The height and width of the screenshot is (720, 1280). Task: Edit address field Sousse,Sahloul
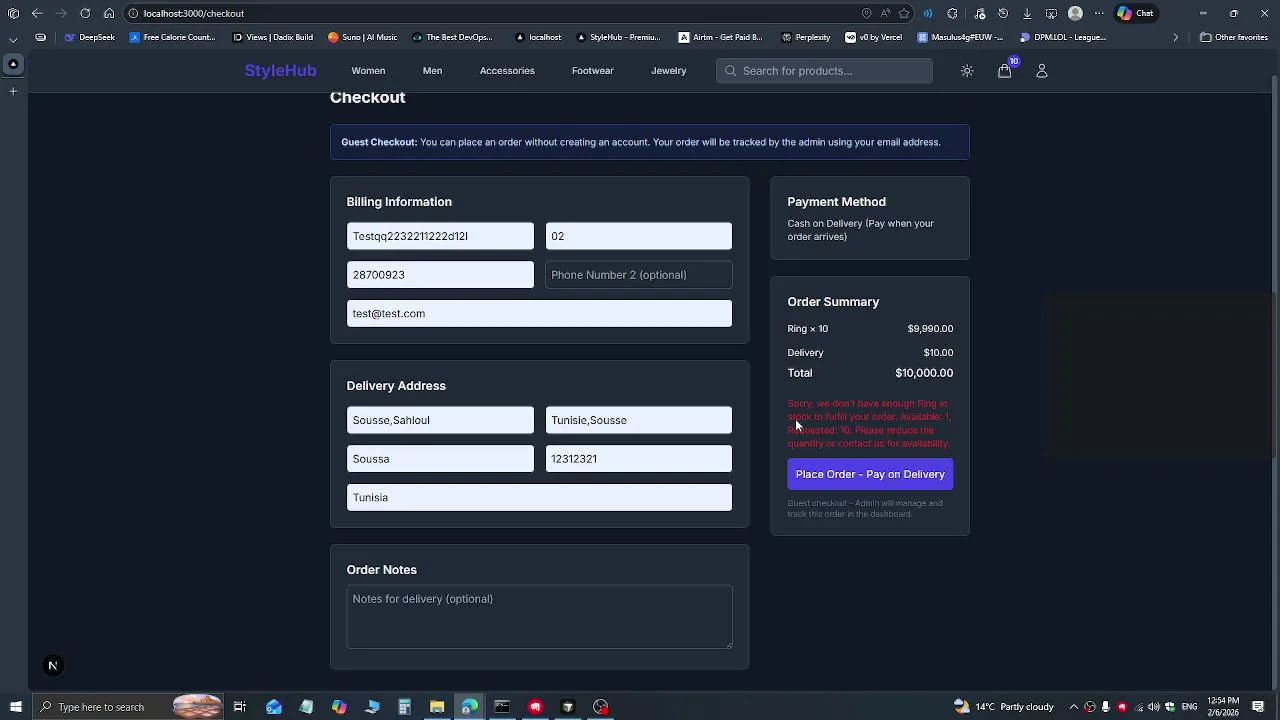pyautogui.click(x=440, y=420)
